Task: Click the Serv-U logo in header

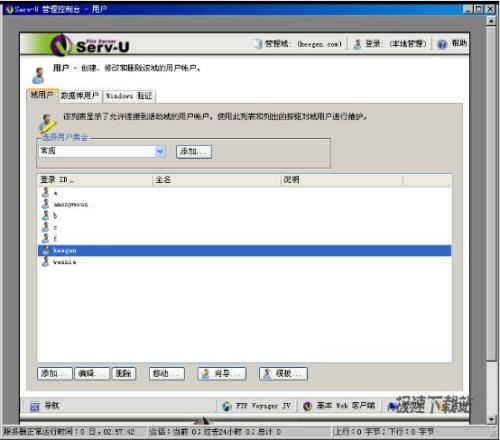Action: coord(90,45)
